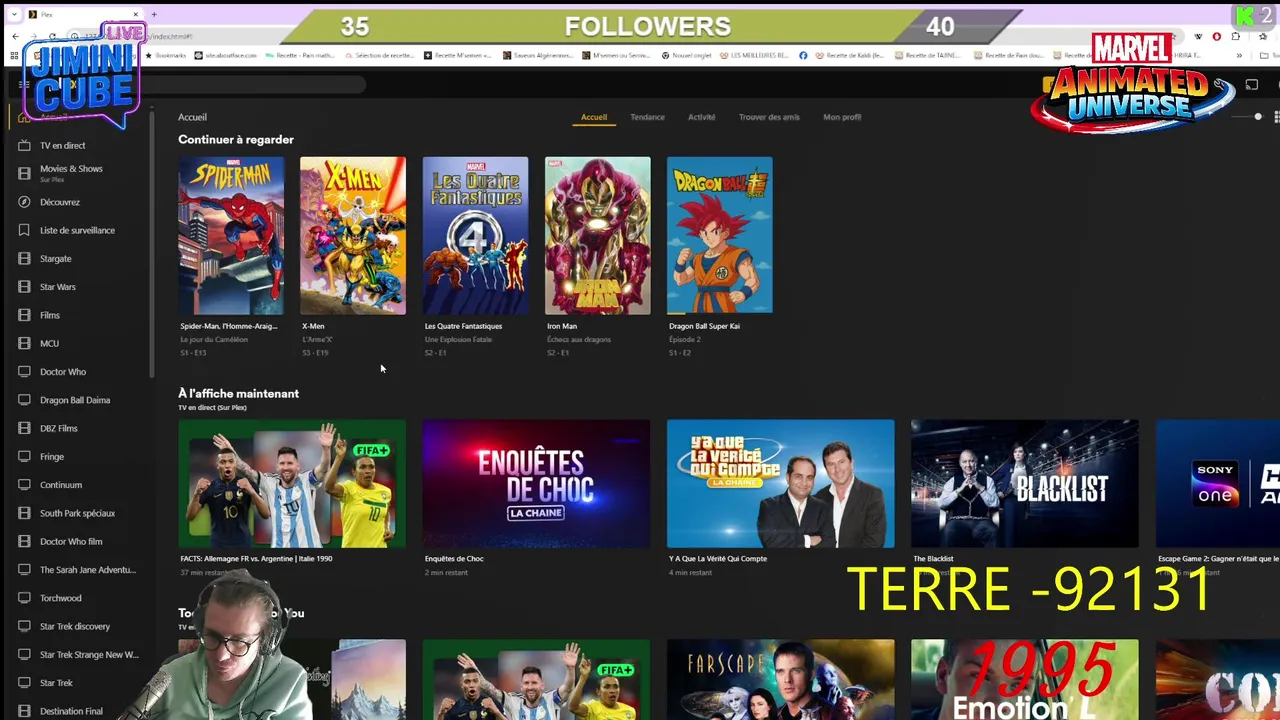The width and height of the screenshot is (1280, 720).
Task: Adjust the poster size slider
Action: (x=1258, y=117)
